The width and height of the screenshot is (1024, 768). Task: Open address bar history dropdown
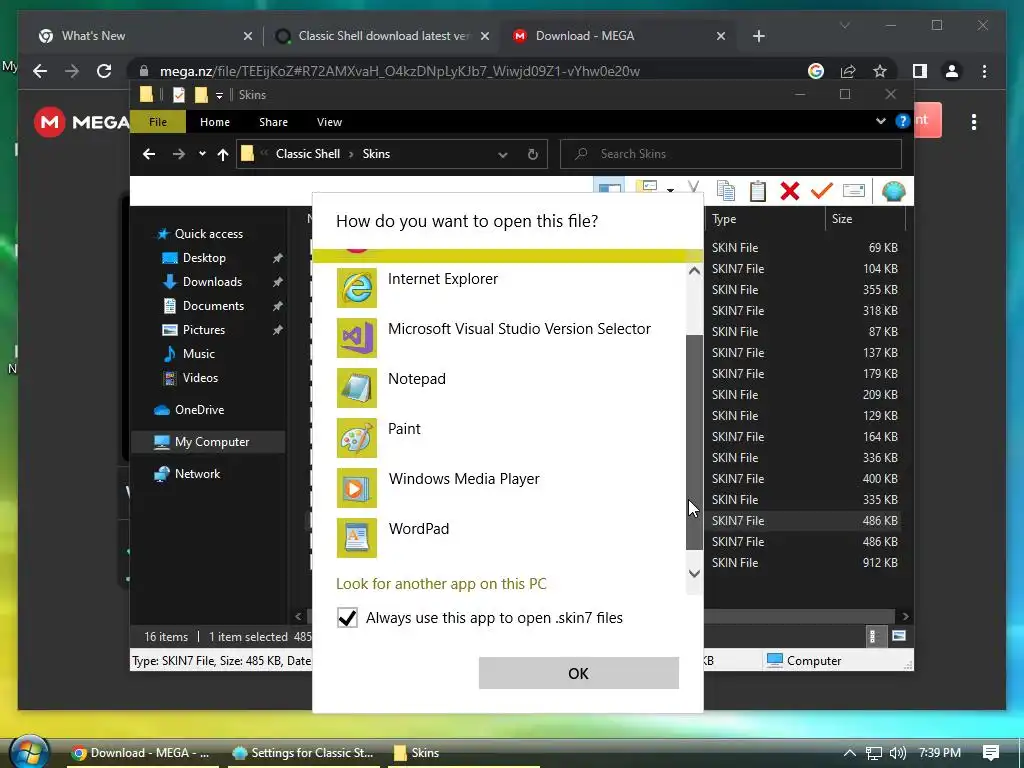point(502,155)
